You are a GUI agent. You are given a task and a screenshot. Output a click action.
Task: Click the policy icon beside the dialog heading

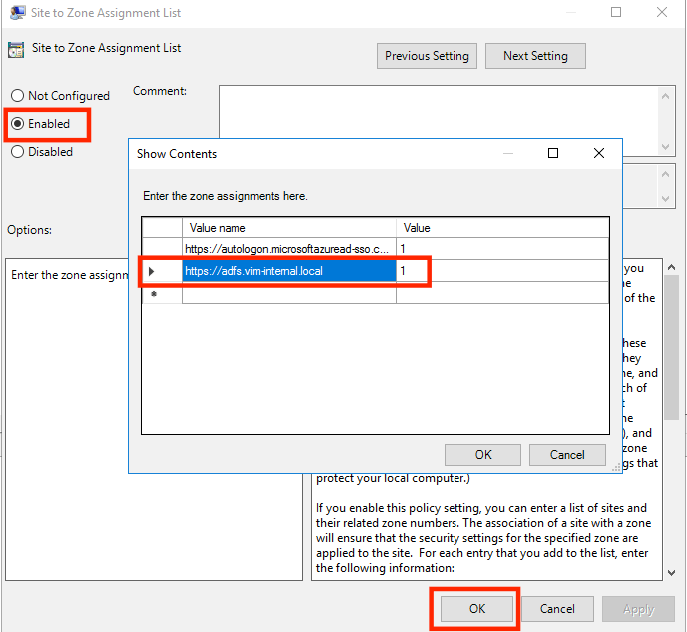point(16,50)
